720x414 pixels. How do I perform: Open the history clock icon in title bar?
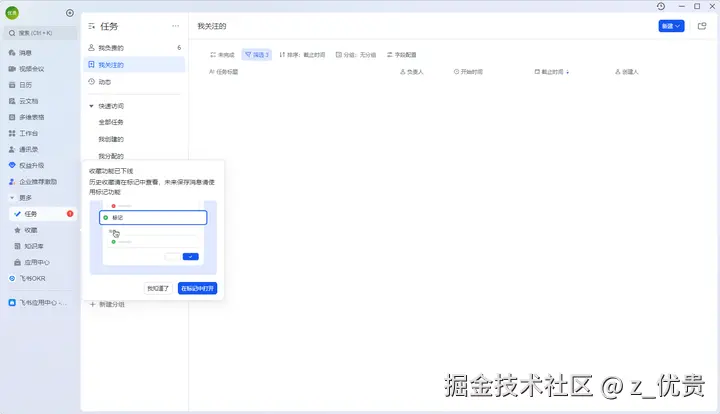point(661,6)
